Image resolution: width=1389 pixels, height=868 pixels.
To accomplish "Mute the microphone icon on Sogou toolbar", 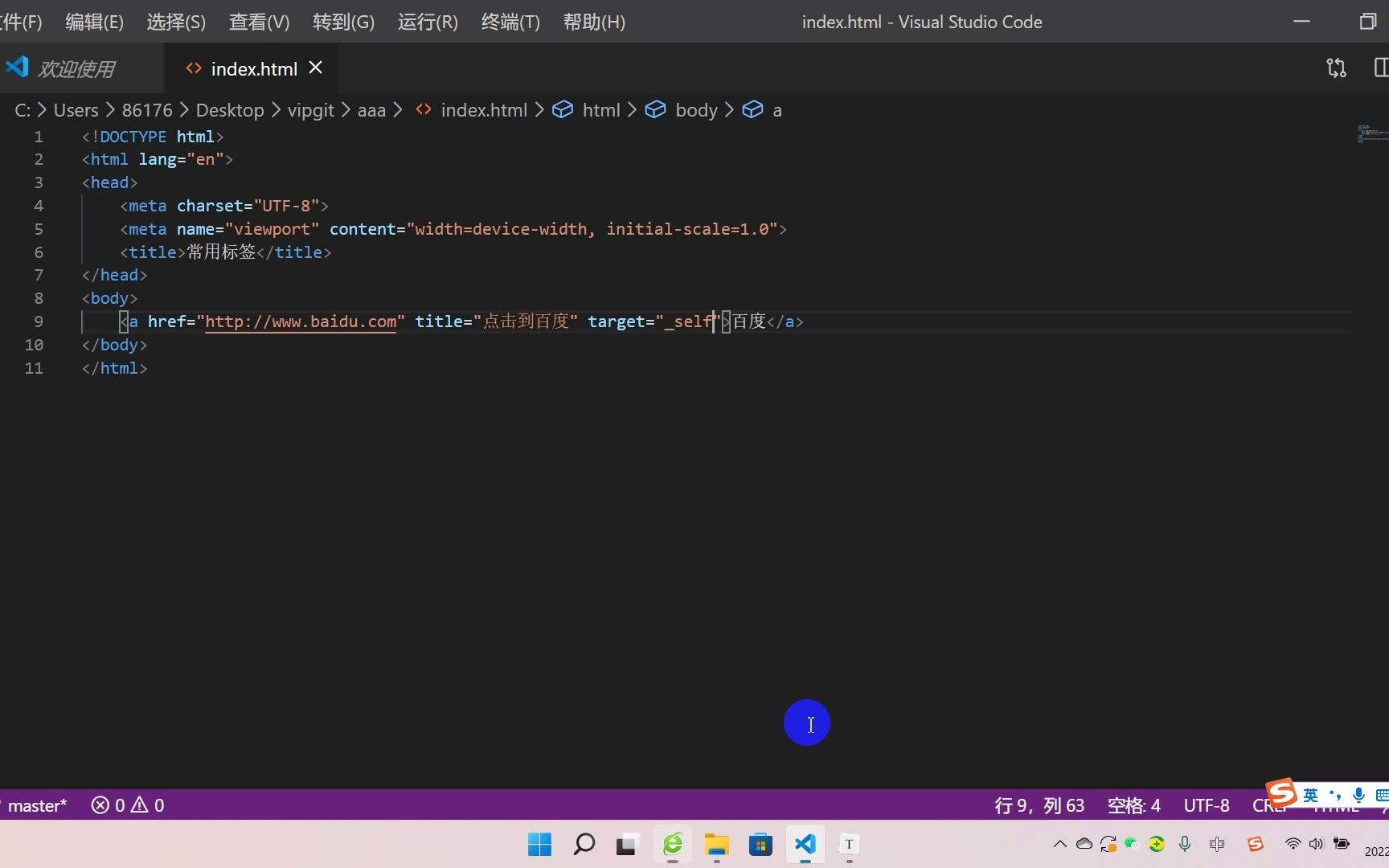I will pyautogui.click(x=1358, y=796).
